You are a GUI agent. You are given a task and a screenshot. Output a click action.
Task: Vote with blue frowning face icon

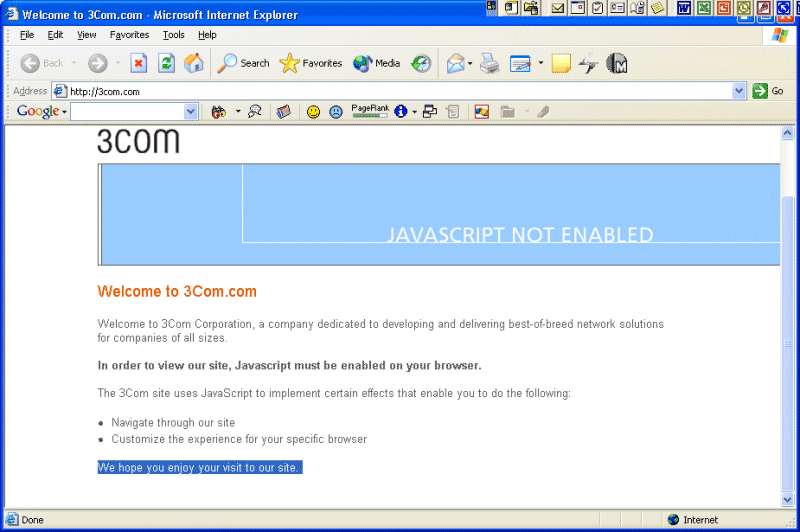click(336, 111)
